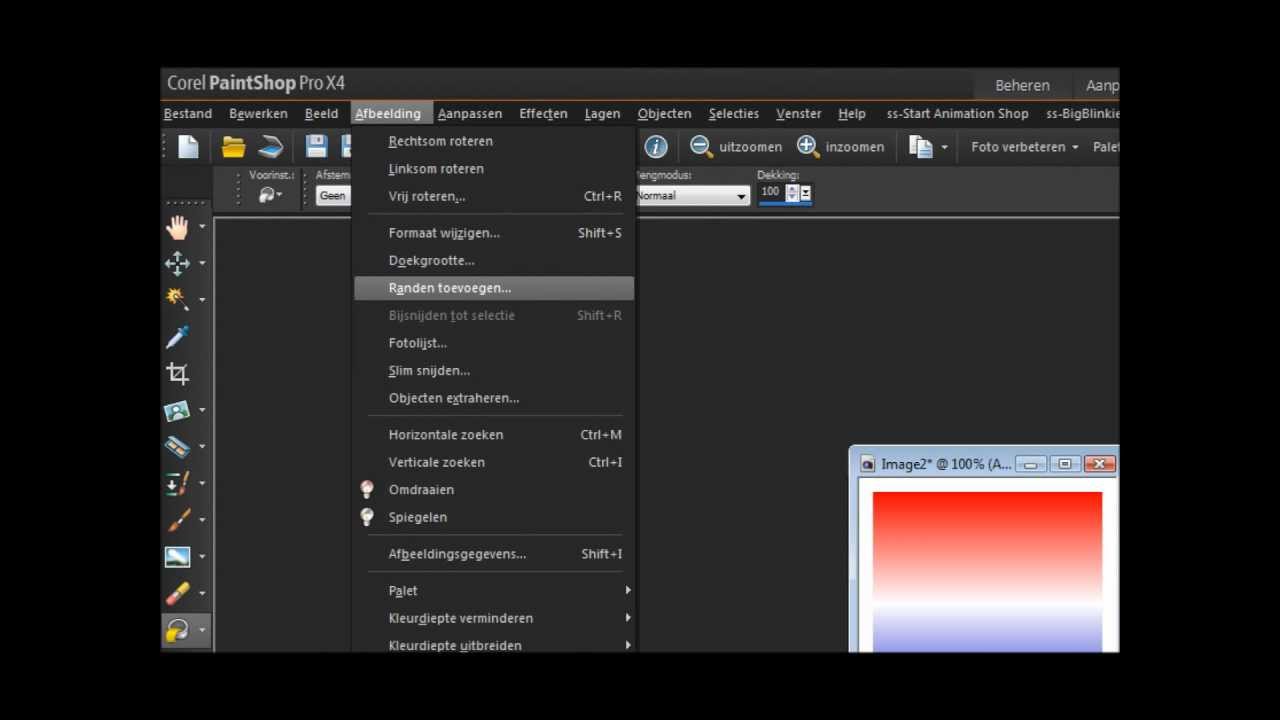Viewport: 1280px width, 720px height.
Task: Open the Effecten menu
Action: pos(543,114)
